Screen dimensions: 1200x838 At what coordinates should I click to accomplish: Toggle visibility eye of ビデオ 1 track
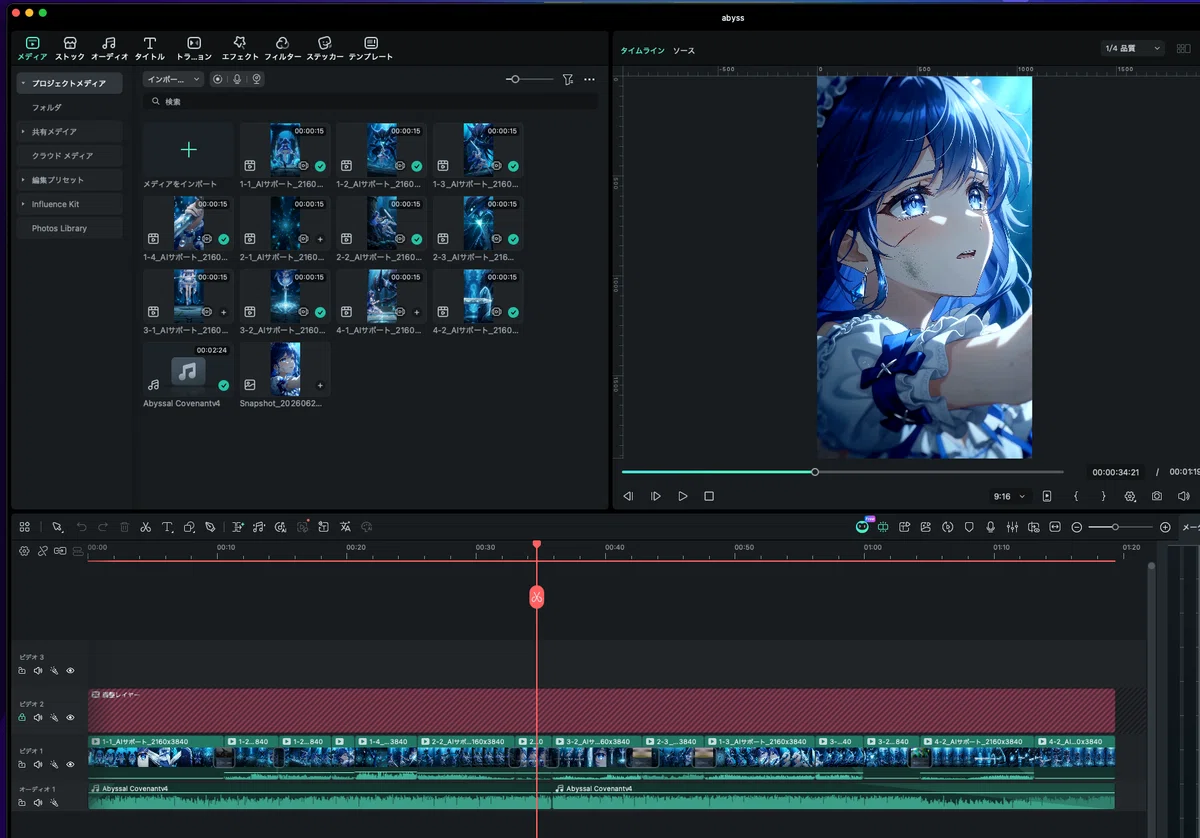[70, 764]
